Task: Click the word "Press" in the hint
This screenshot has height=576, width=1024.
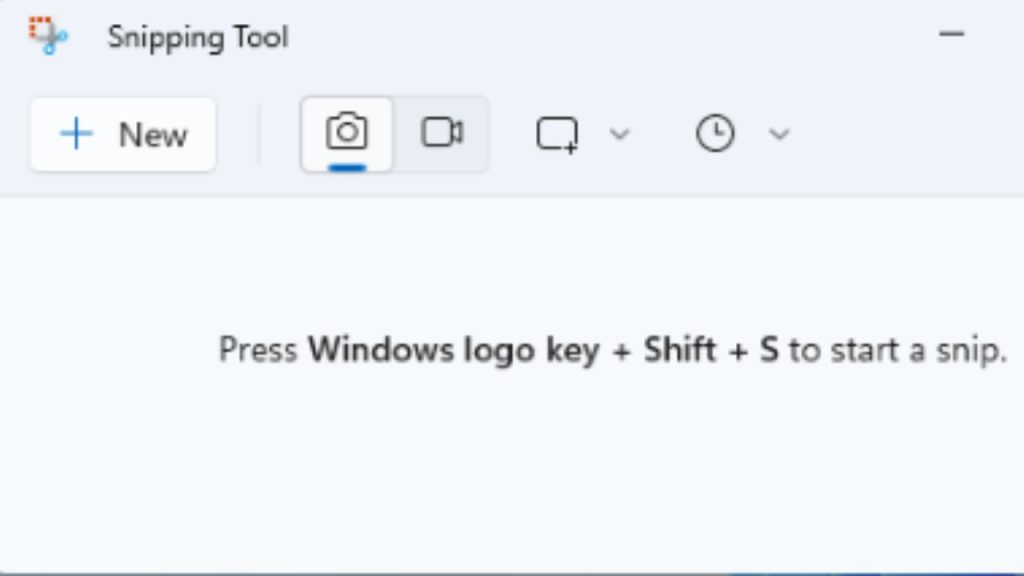Action: coord(258,350)
